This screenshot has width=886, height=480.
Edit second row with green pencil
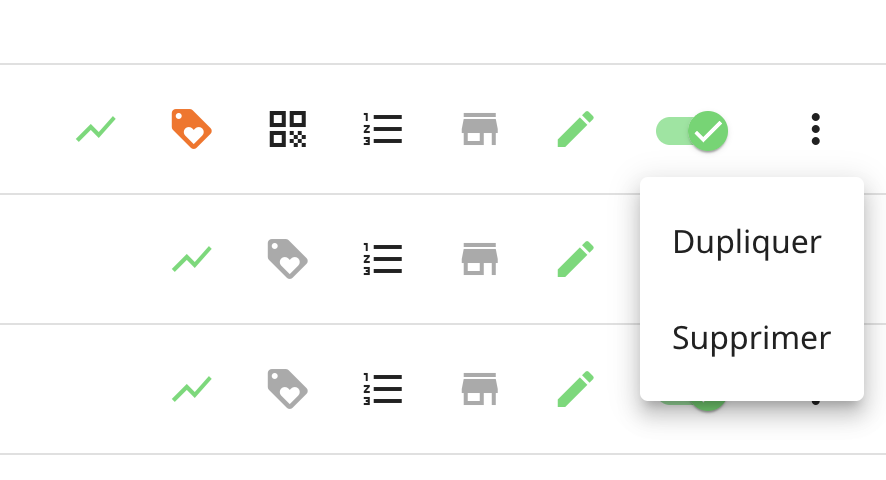576,259
